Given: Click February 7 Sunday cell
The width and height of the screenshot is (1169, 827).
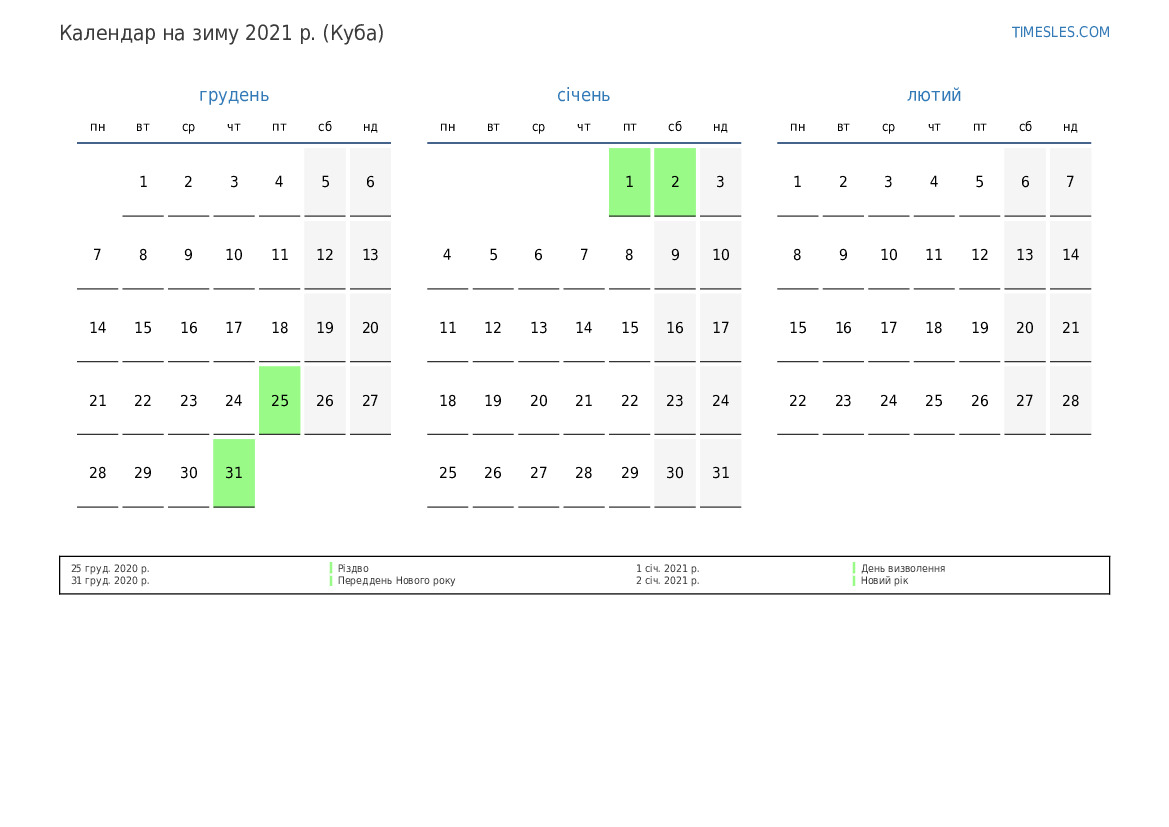Looking at the screenshot, I should [x=1071, y=182].
